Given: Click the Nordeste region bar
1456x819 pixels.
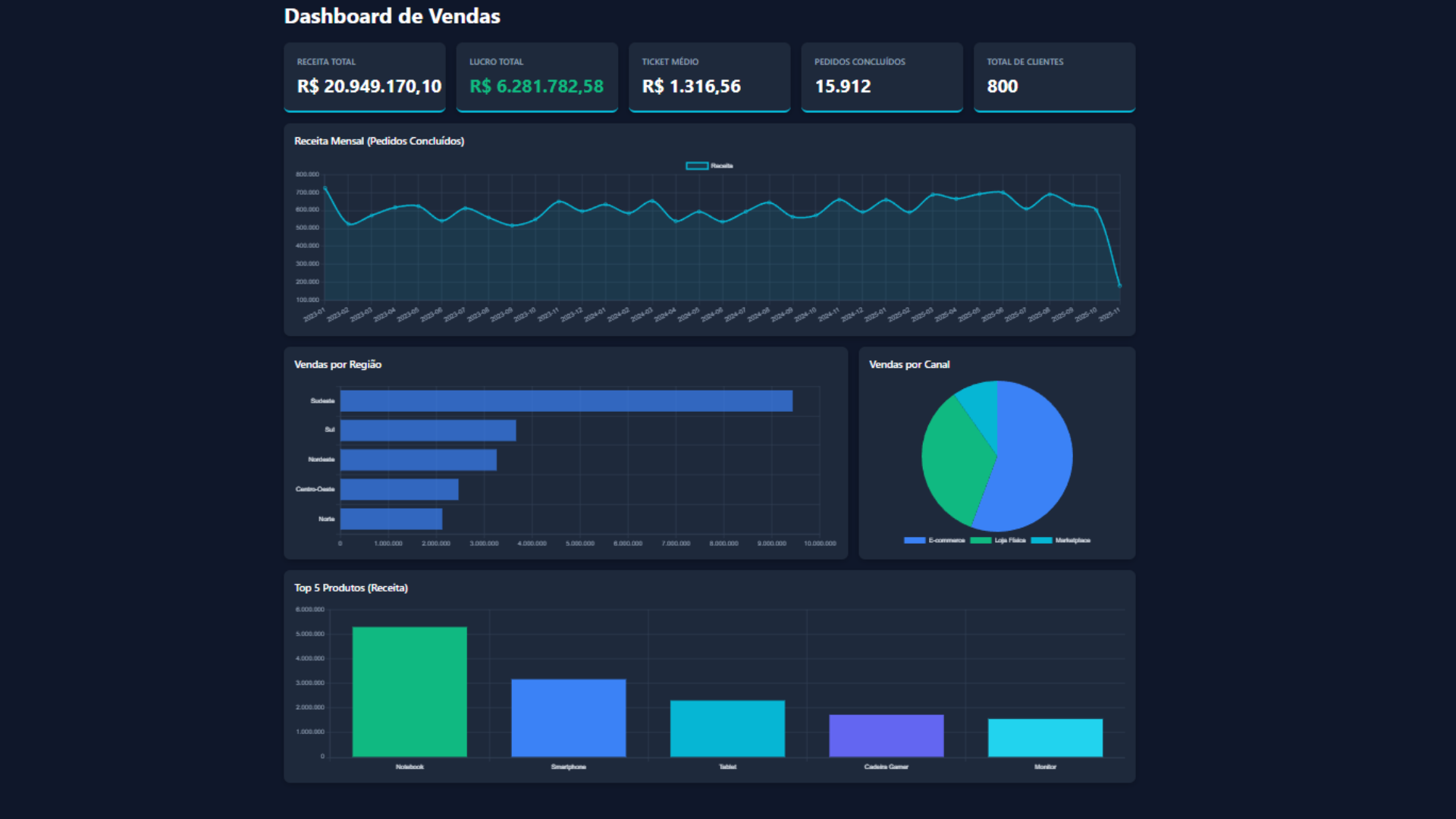Looking at the screenshot, I should pyautogui.click(x=417, y=460).
